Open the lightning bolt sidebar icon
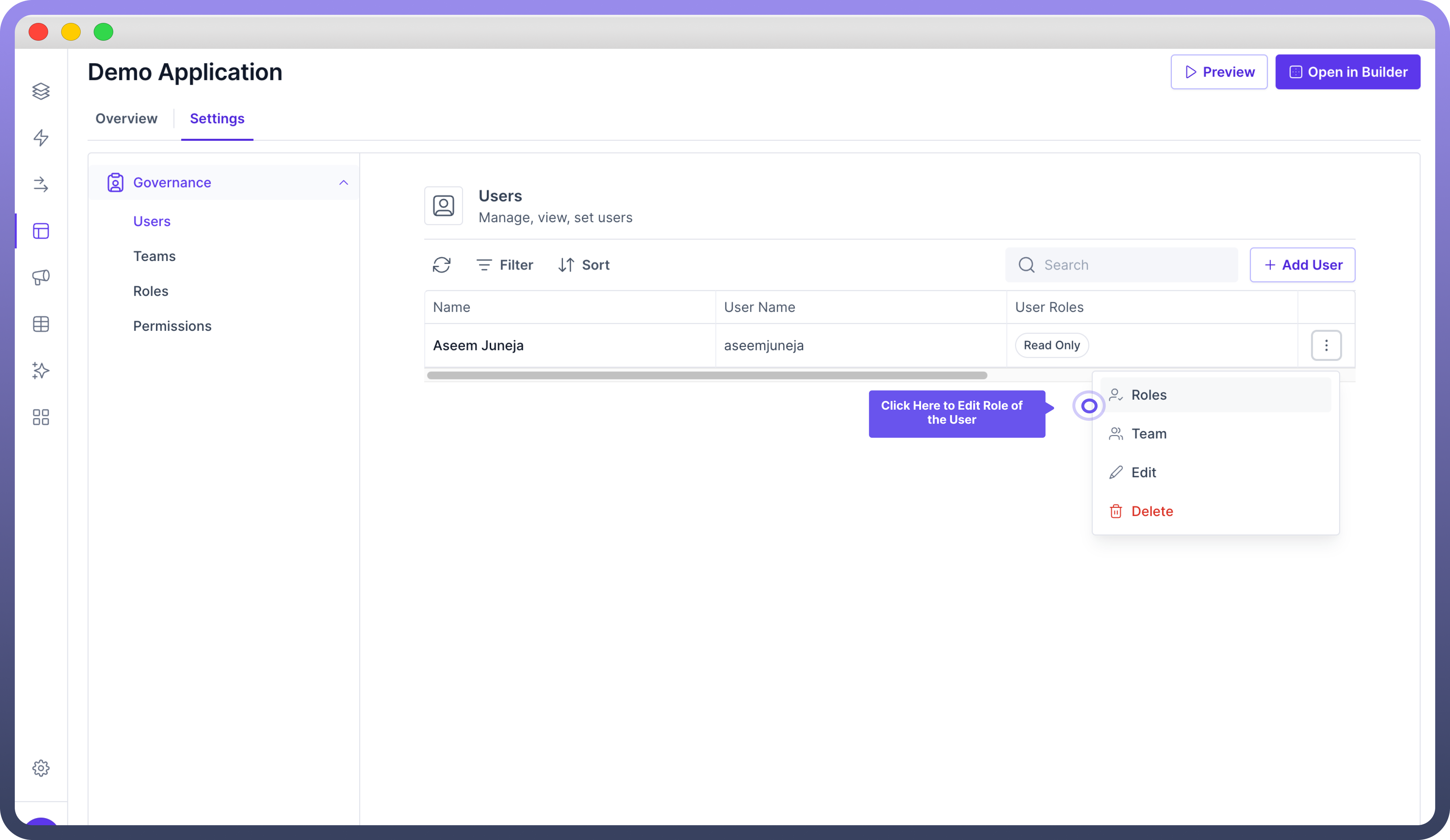Image resolution: width=1450 pixels, height=840 pixels. pos(41,138)
